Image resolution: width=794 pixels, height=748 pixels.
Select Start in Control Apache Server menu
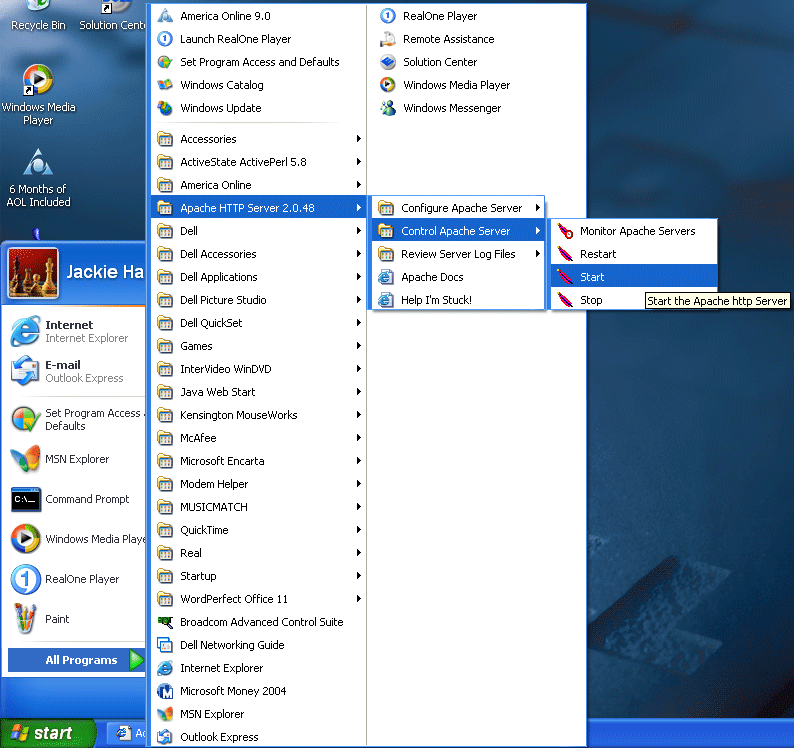[634, 277]
